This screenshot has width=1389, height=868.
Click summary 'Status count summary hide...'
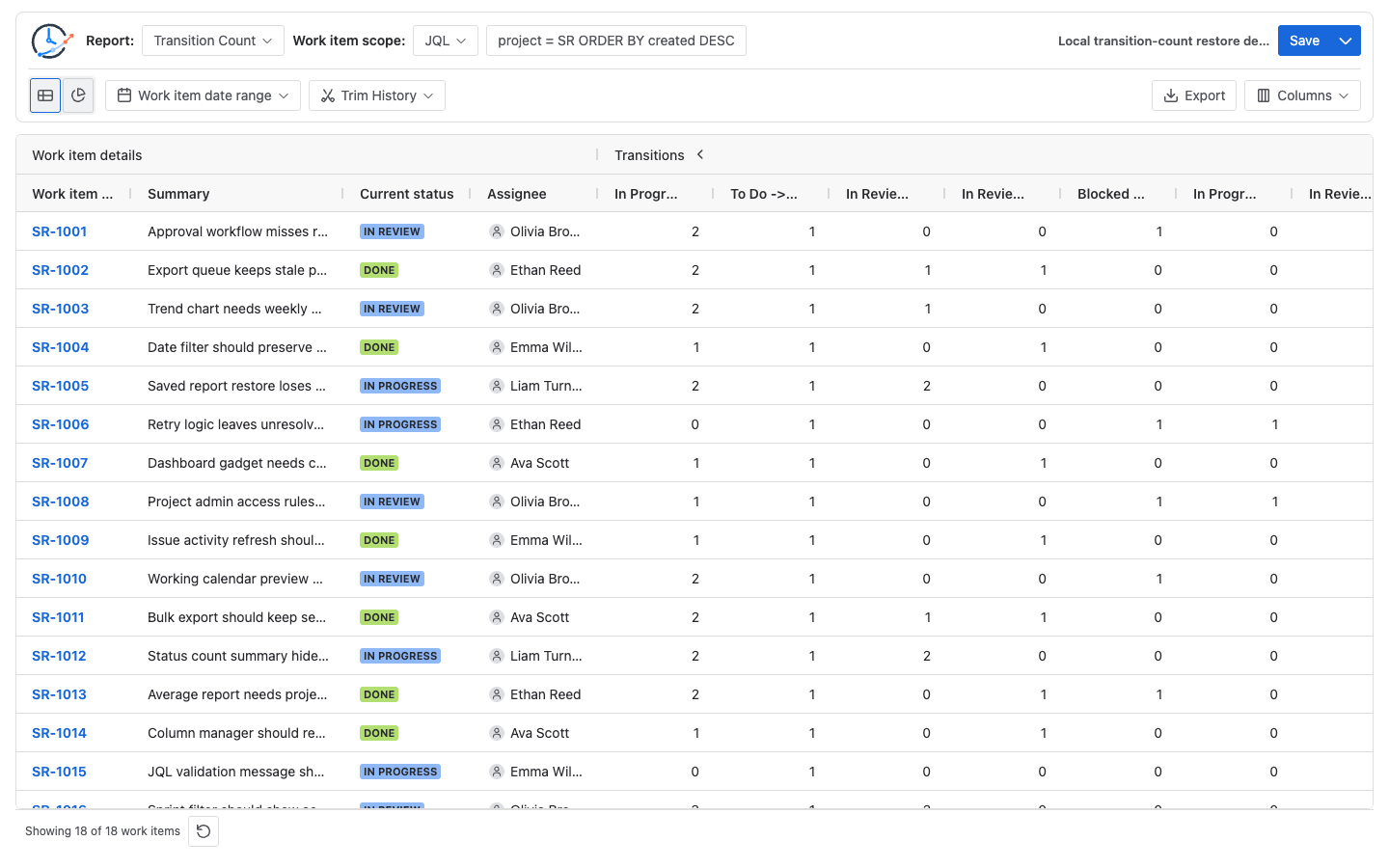238,656
